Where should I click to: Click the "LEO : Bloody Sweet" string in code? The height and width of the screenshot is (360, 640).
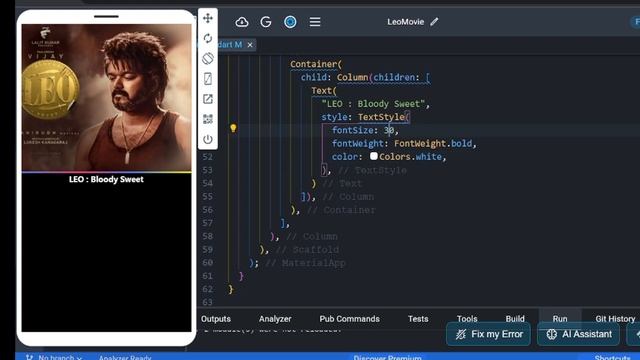click(x=373, y=104)
